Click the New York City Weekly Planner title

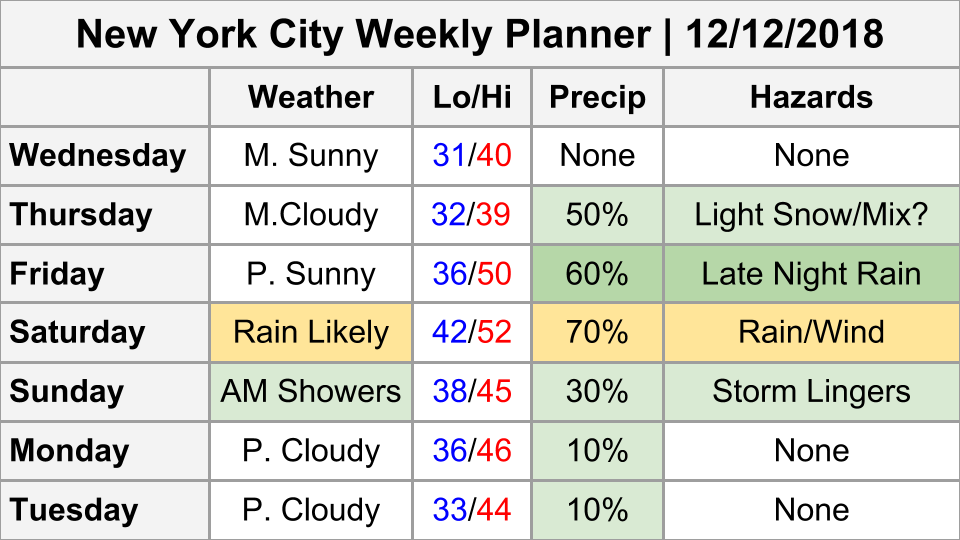[x=480, y=35]
